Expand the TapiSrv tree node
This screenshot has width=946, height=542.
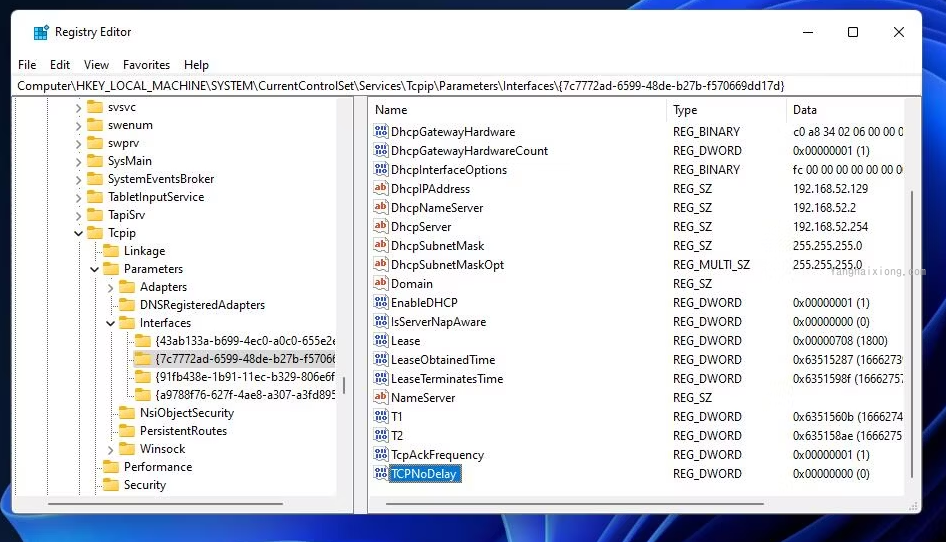pos(78,215)
